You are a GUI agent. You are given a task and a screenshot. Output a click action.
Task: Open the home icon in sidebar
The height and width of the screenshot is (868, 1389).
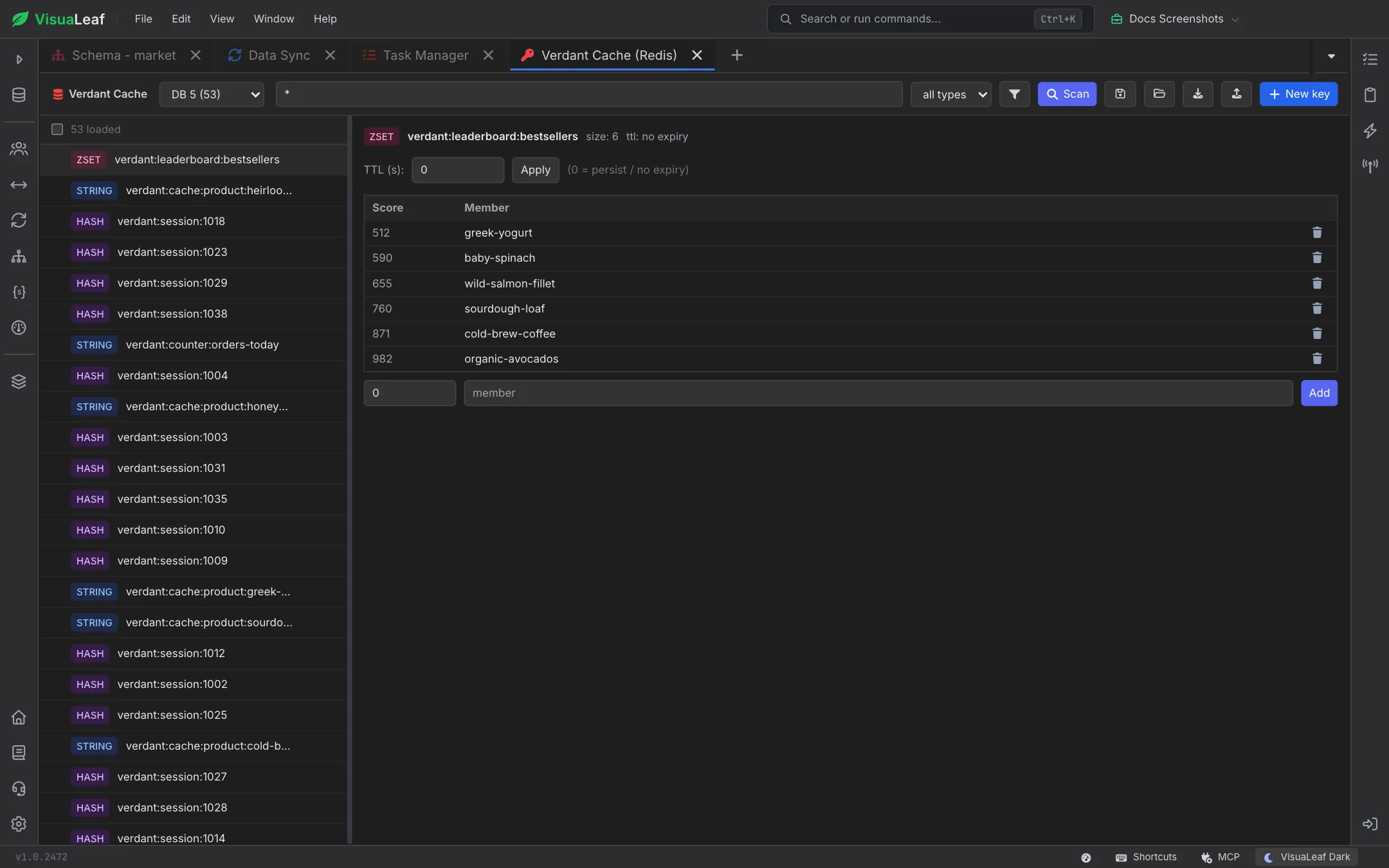click(x=19, y=717)
